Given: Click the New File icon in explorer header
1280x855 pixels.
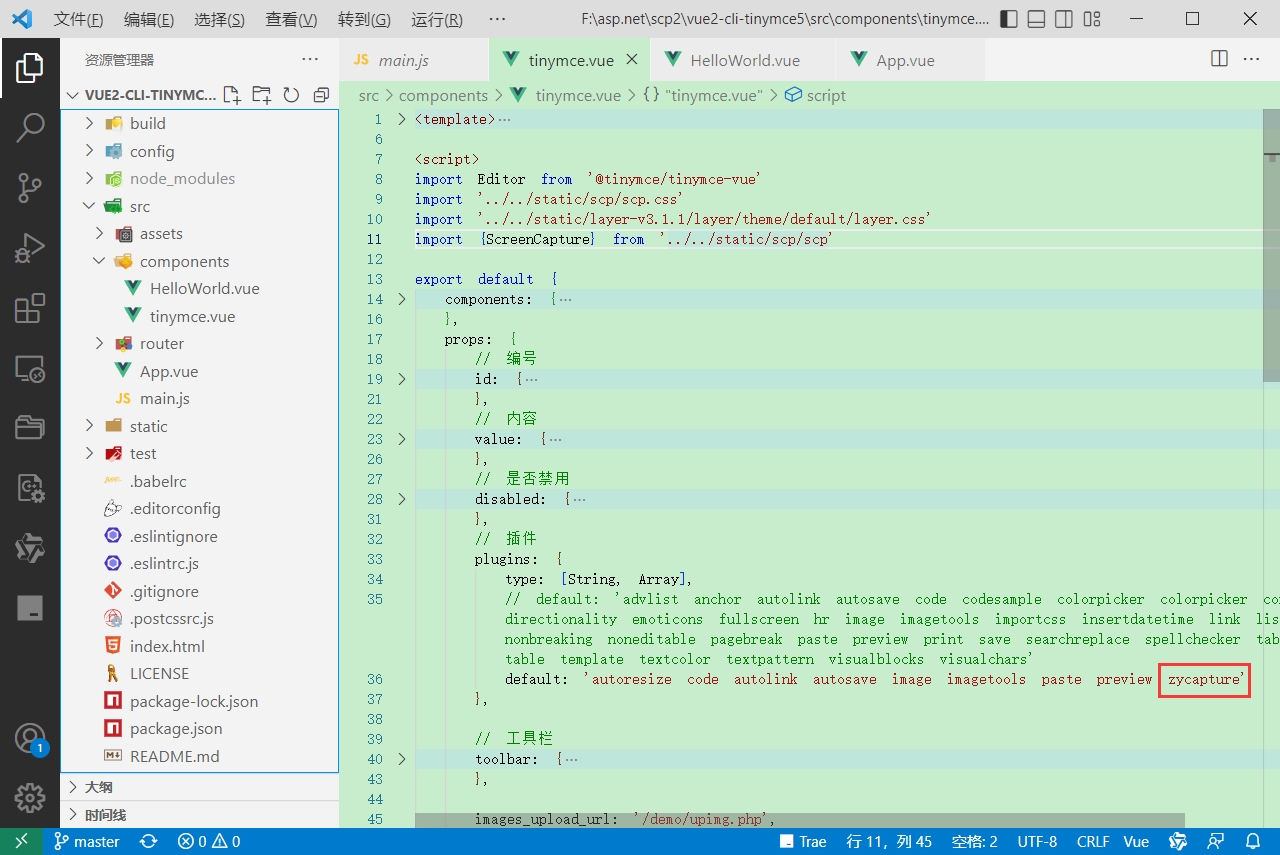Looking at the screenshot, I should click(x=232, y=95).
